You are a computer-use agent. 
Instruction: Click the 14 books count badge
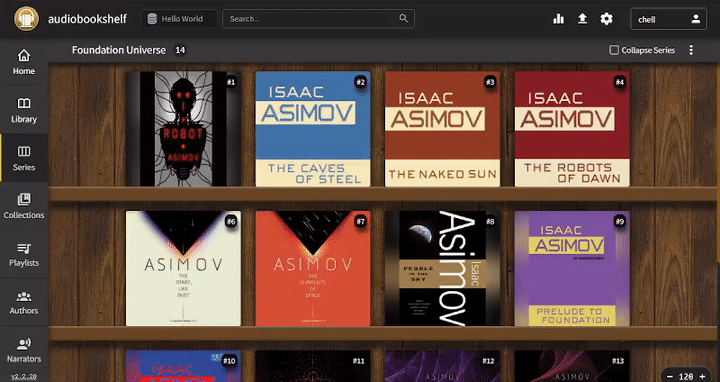(x=180, y=50)
